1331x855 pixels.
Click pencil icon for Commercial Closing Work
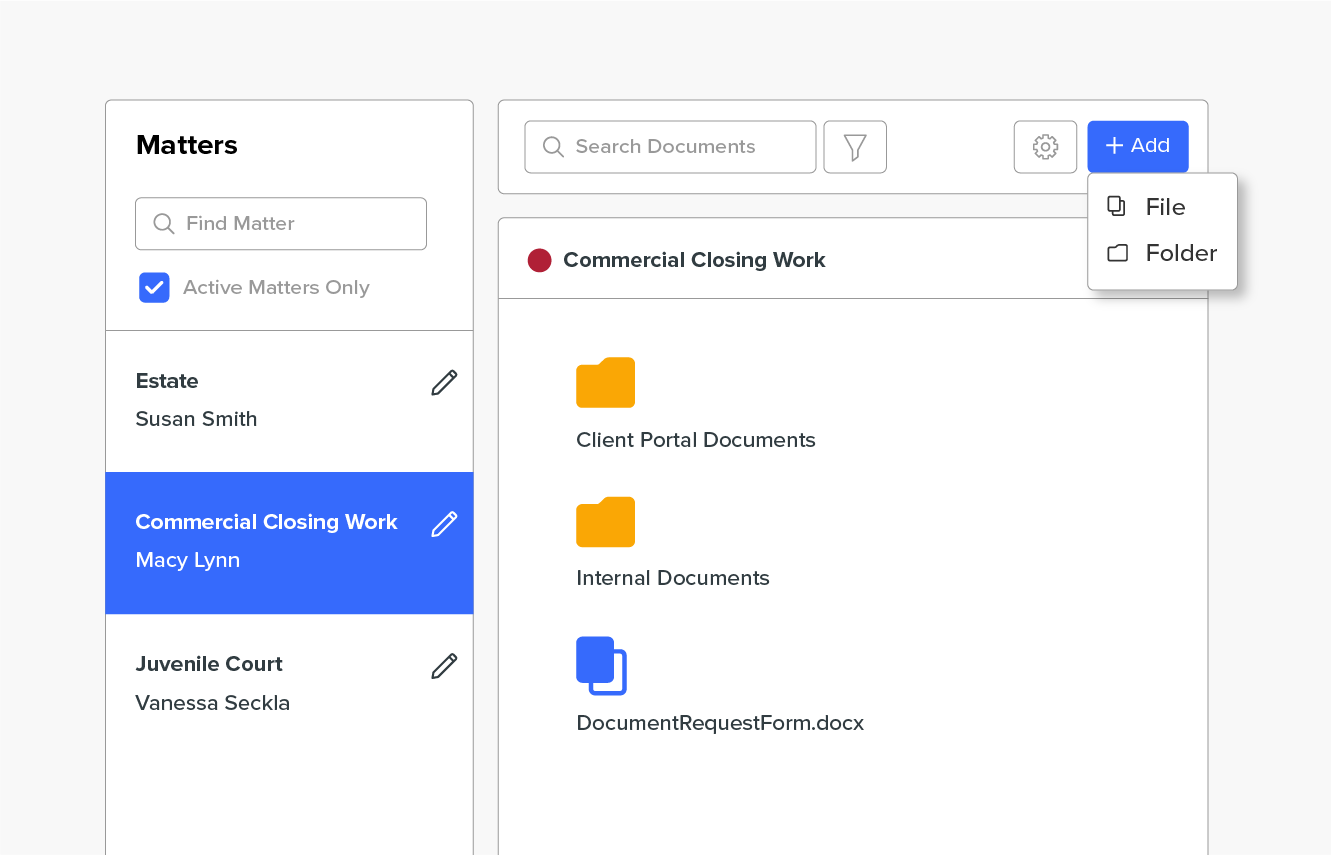444,523
